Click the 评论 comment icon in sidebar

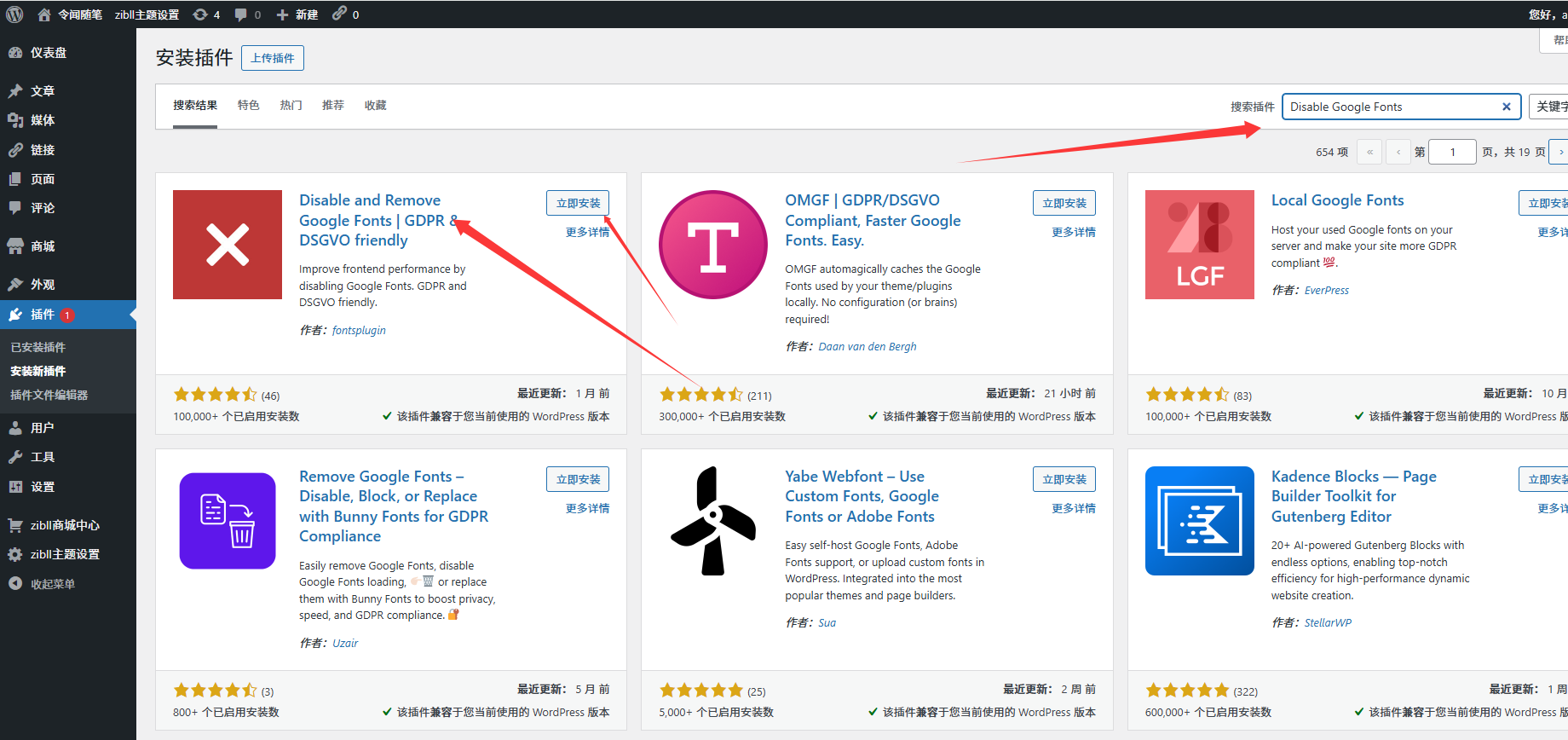[x=15, y=208]
